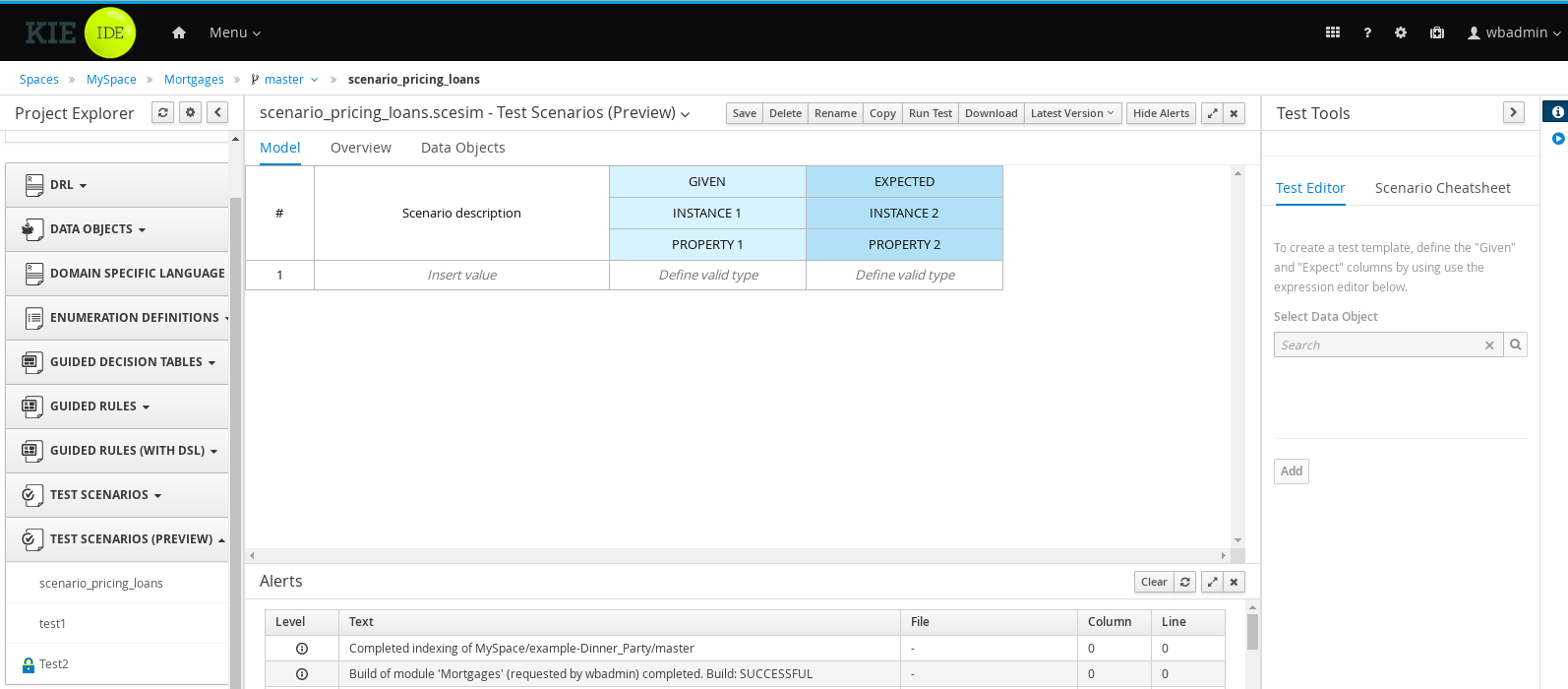
Task: Expand the editor title dropdown caret
Action: (685, 115)
